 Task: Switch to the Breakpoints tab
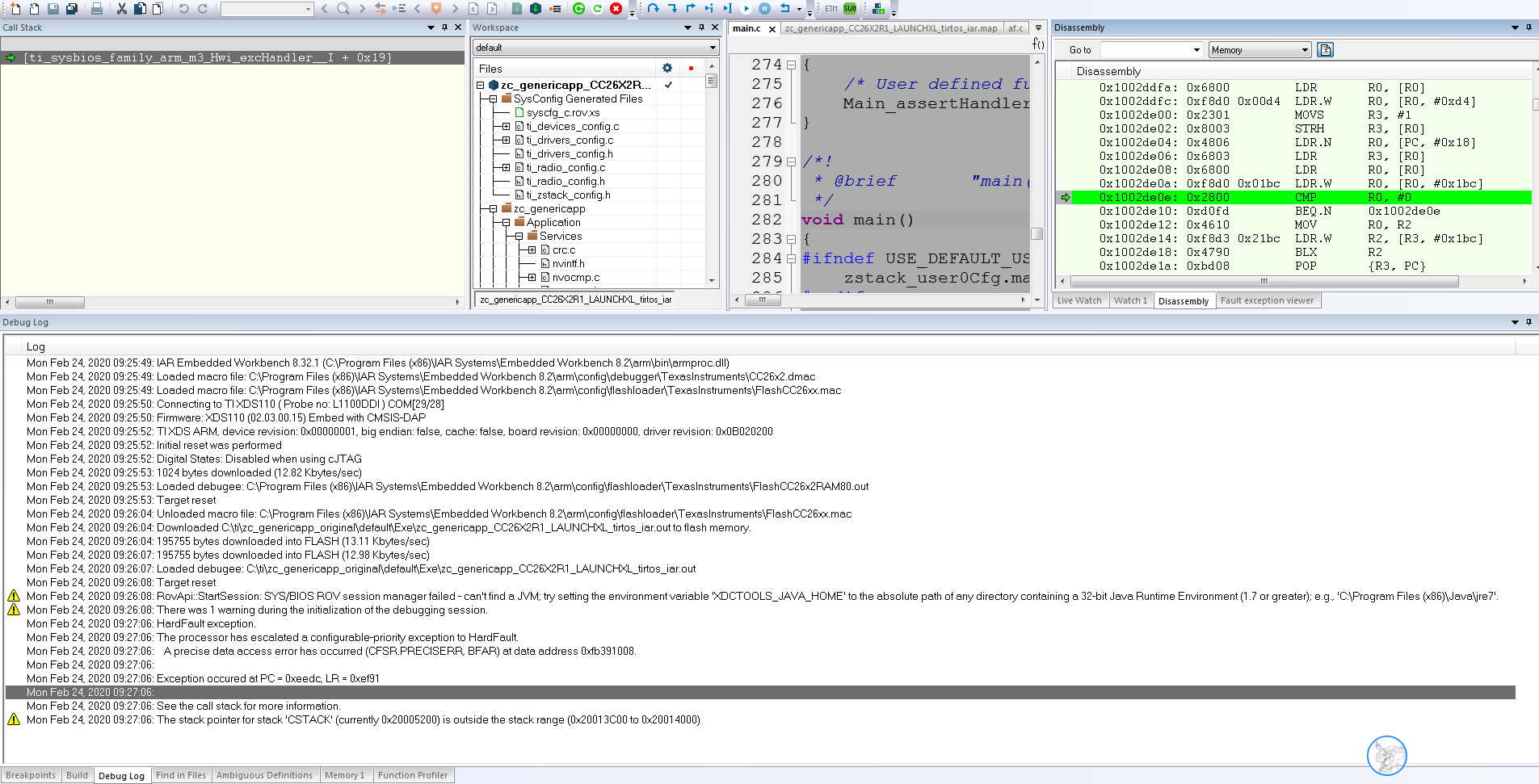pos(31,775)
